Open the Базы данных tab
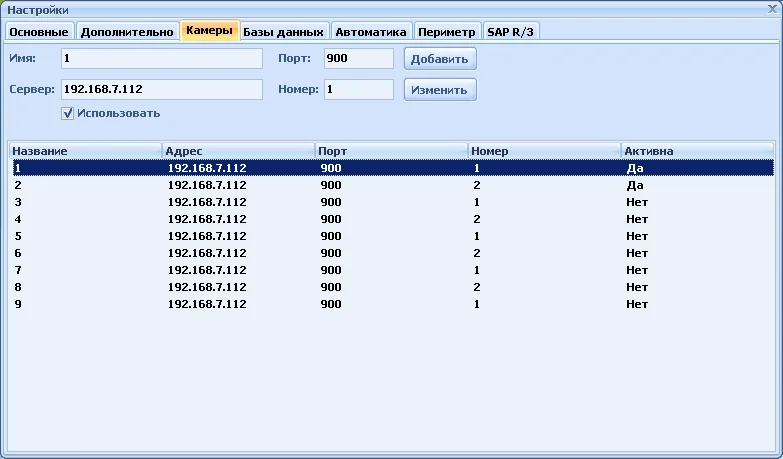This screenshot has width=783, height=459. 283,32
